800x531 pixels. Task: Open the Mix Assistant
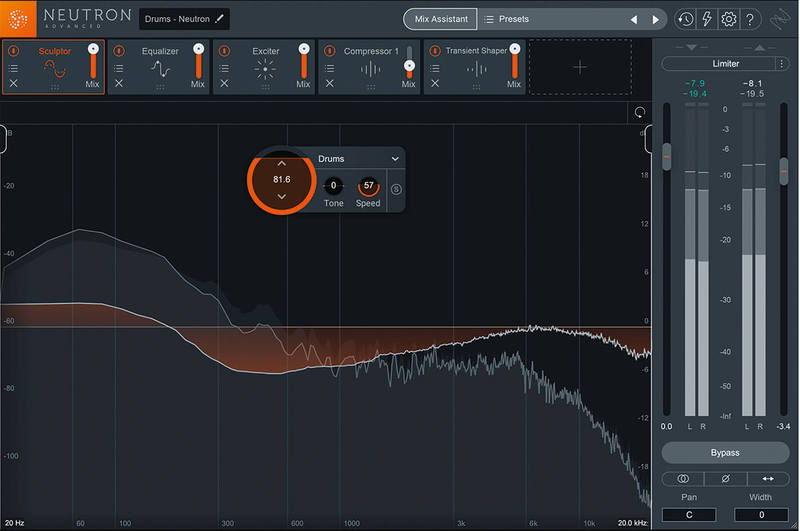(x=441, y=19)
